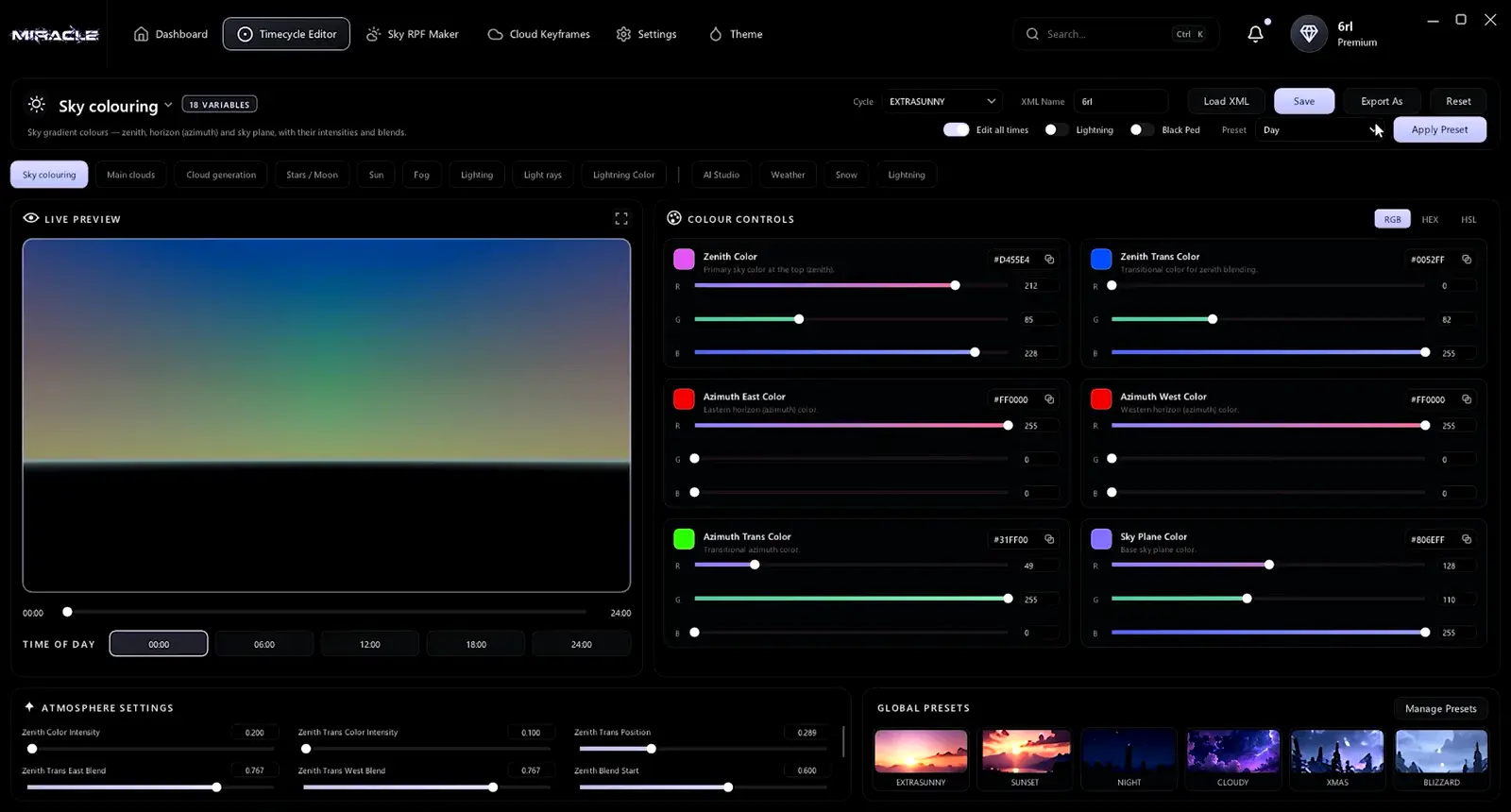
Task: Copy the Azimuth Trans Color hex value
Action: point(1049,538)
